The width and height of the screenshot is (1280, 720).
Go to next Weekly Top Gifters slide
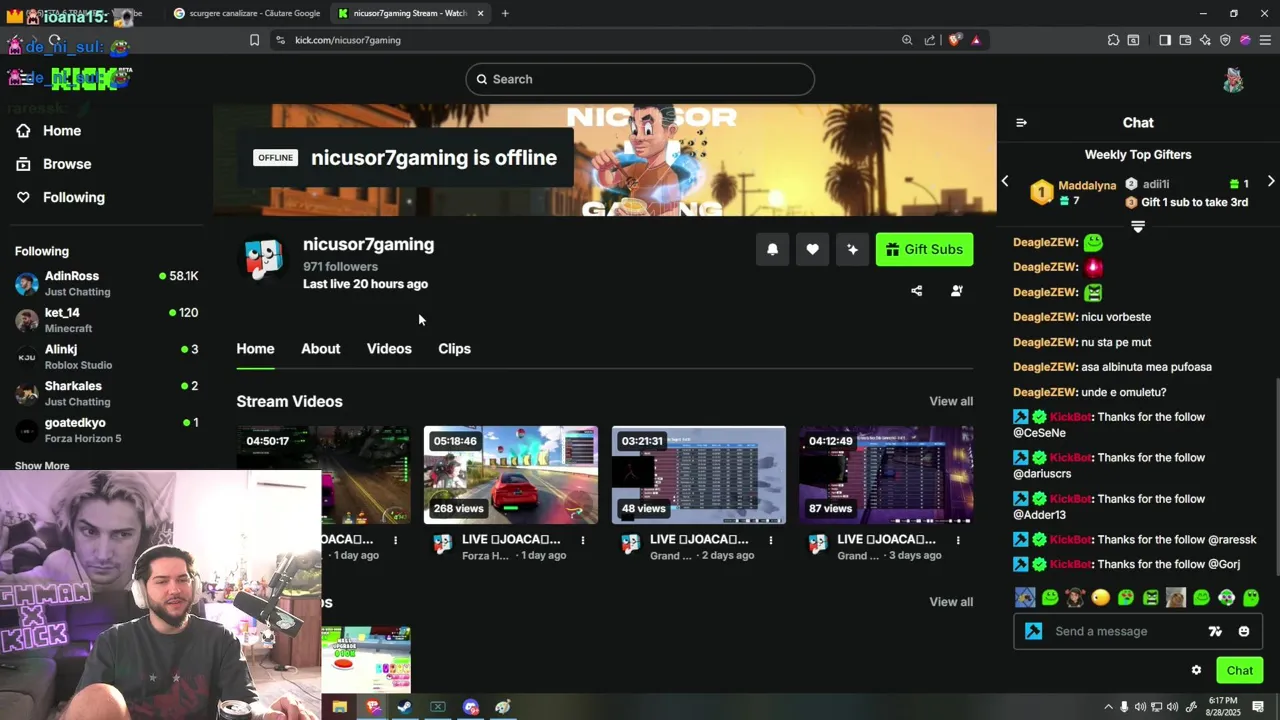pos(1271,182)
